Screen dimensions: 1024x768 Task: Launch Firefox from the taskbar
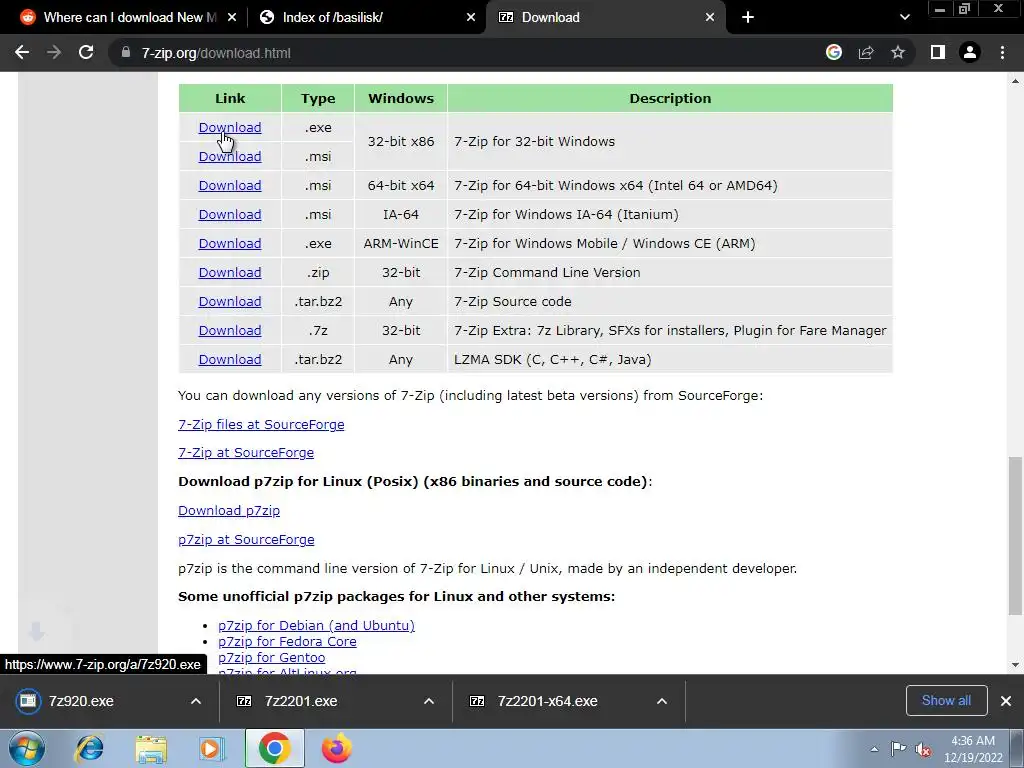pos(336,748)
